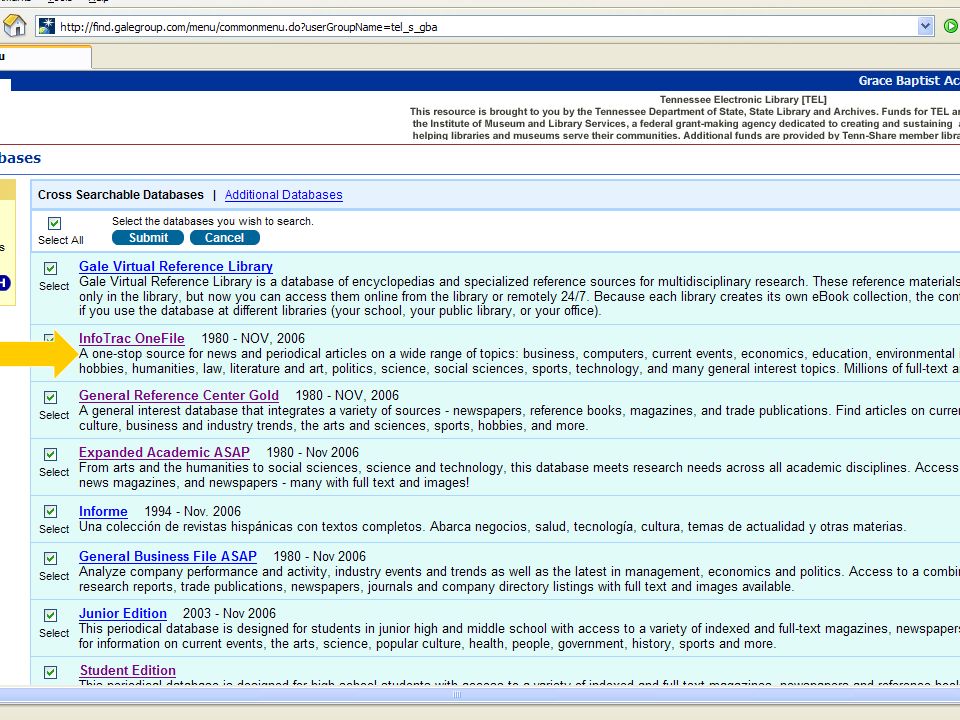Toggle the Select All checkbox

tap(54, 223)
